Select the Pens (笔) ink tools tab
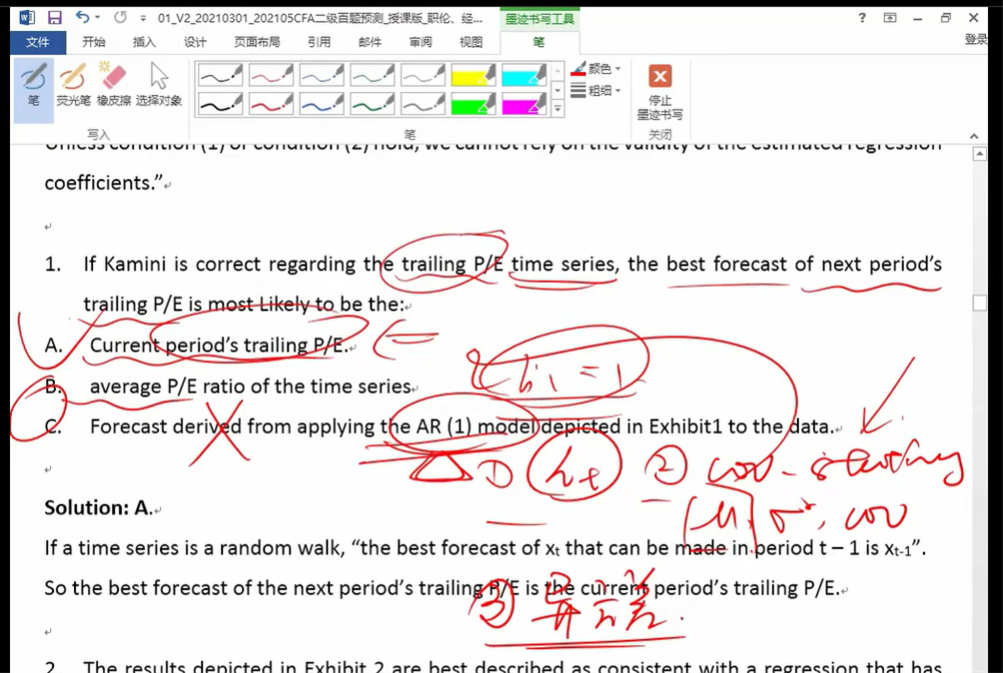Image resolution: width=1003 pixels, height=673 pixels. pos(539,42)
